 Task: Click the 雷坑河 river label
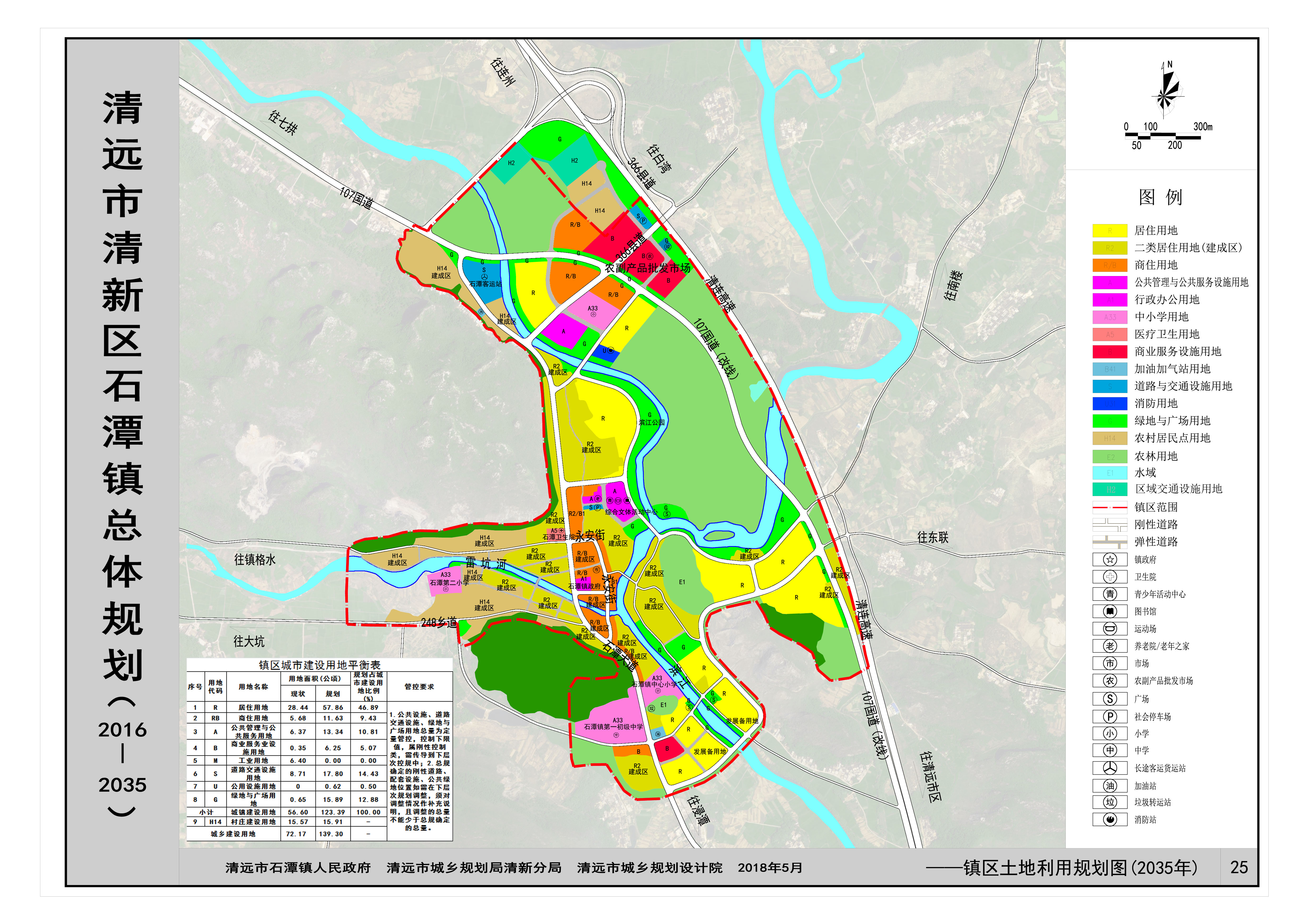[486, 563]
